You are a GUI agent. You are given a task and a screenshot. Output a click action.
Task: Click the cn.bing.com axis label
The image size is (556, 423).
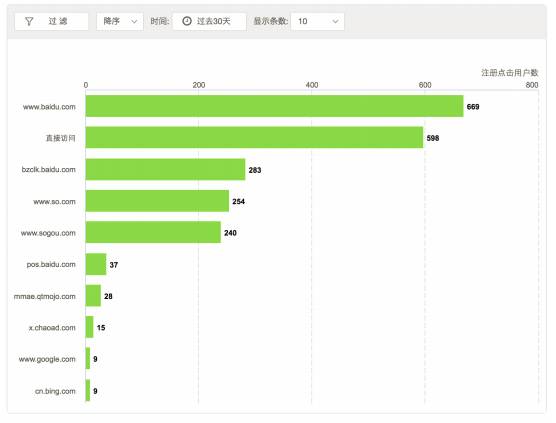click(55, 391)
